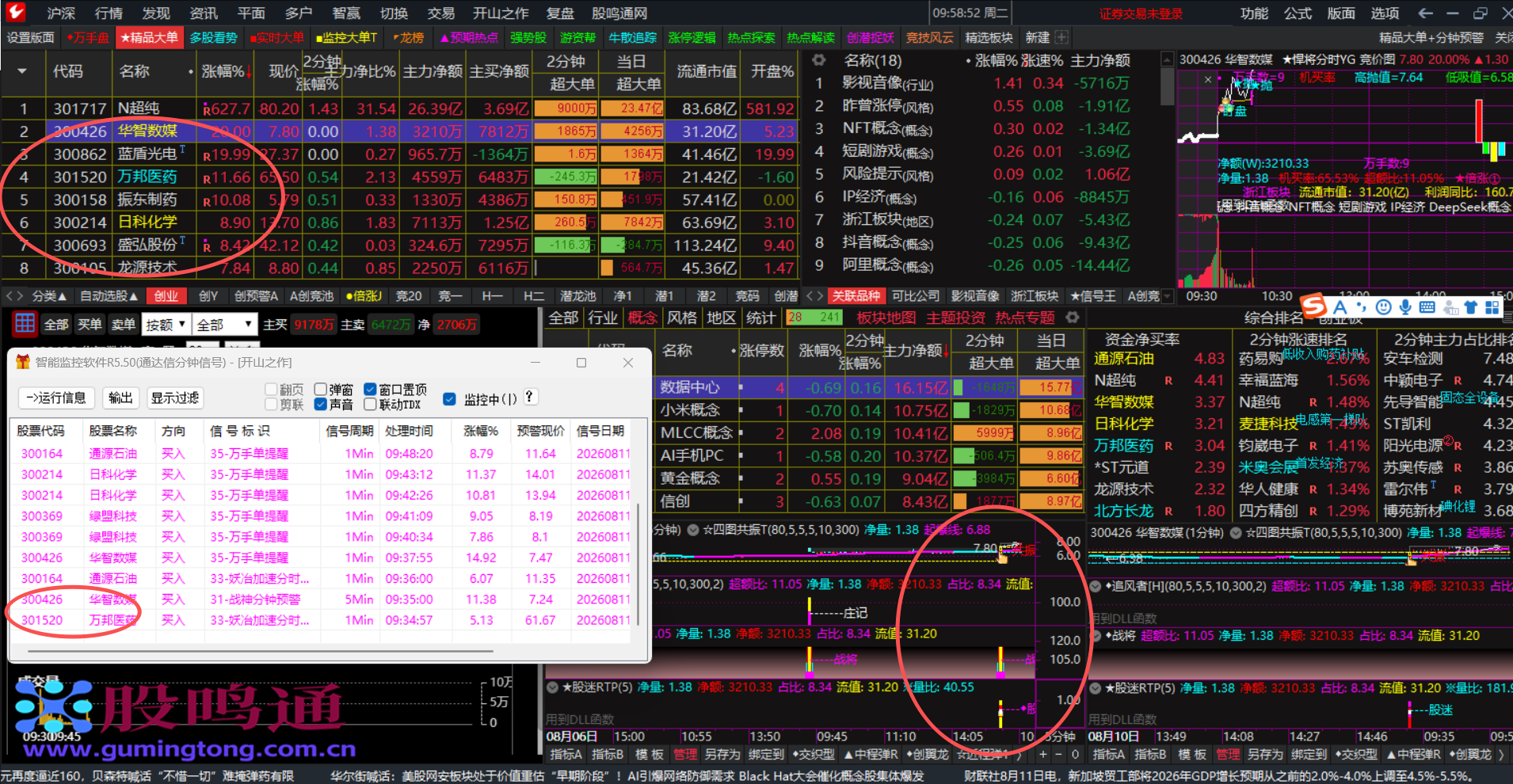
Task: Click the left-right arrows before 关联品种
Action: tap(814, 296)
